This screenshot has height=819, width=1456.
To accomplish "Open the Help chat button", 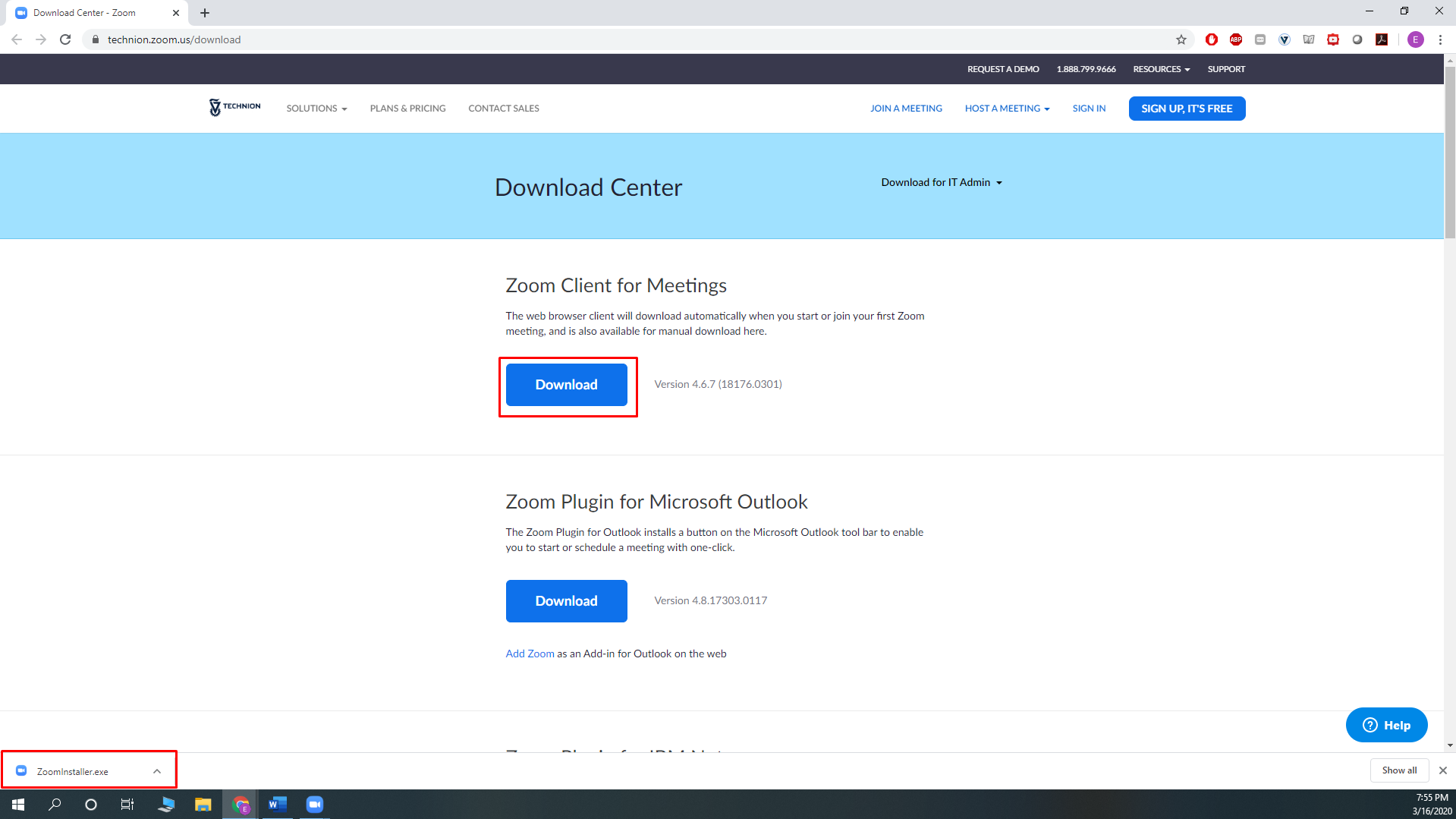I will 1386,725.
